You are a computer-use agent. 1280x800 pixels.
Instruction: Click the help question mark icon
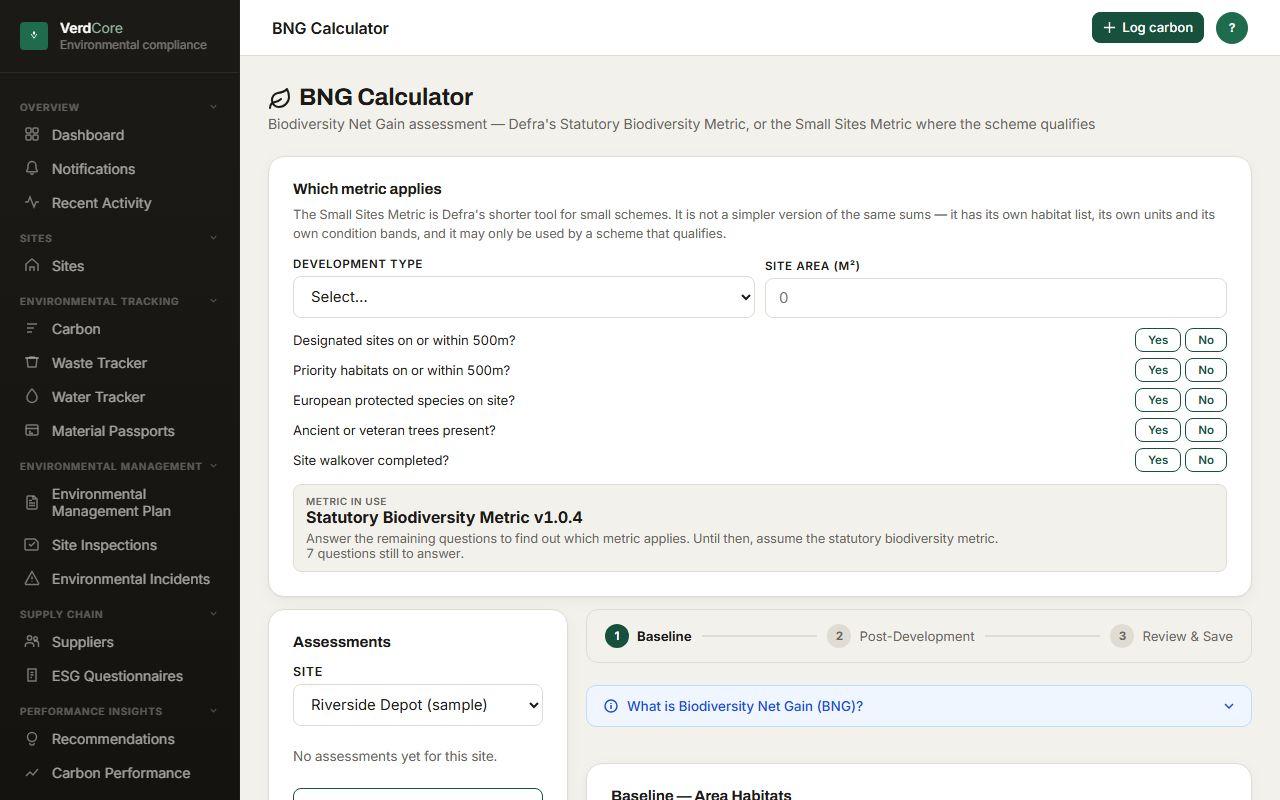click(x=1232, y=28)
